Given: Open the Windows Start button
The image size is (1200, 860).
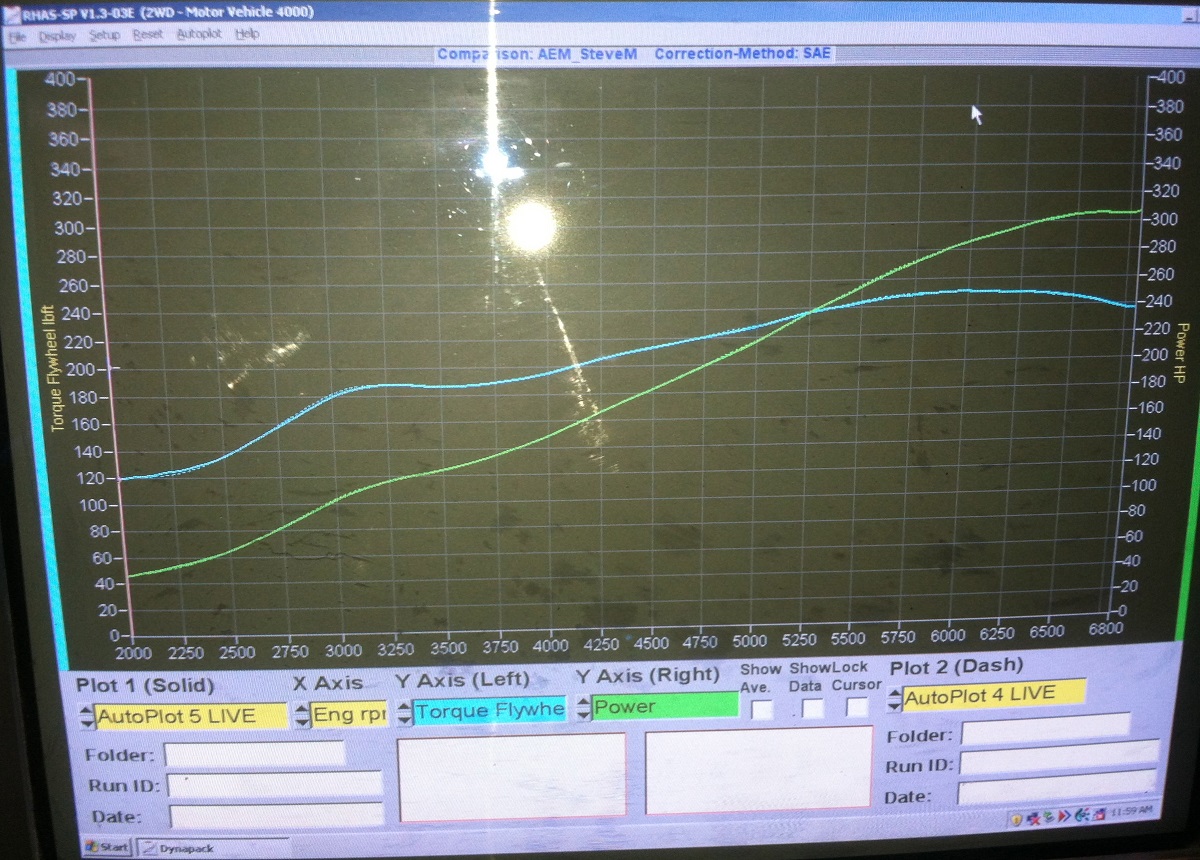Looking at the screenshot, I should click(x=109, y=847).
